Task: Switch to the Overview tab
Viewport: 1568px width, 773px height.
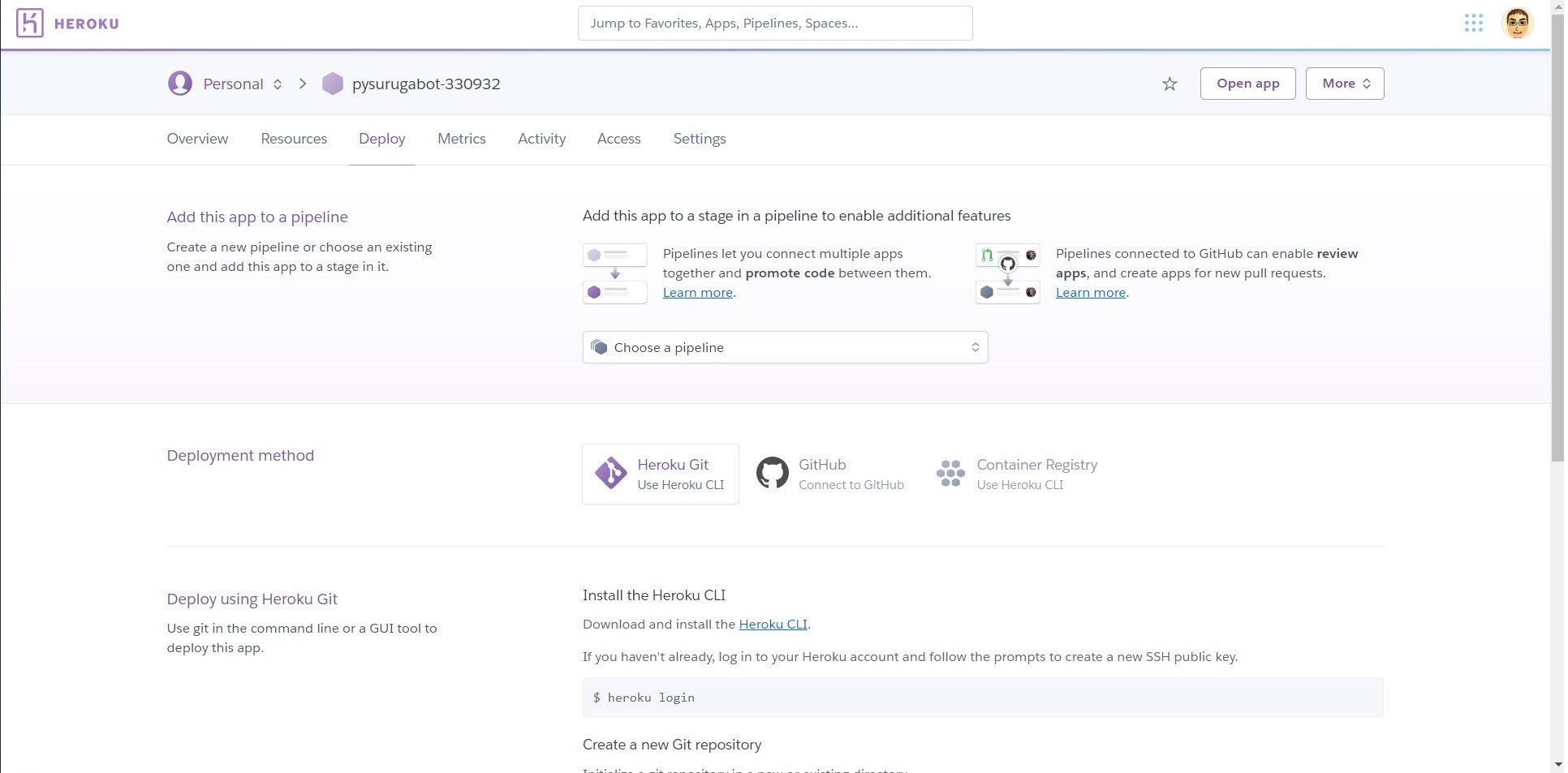Action: (x=197, y=139)
